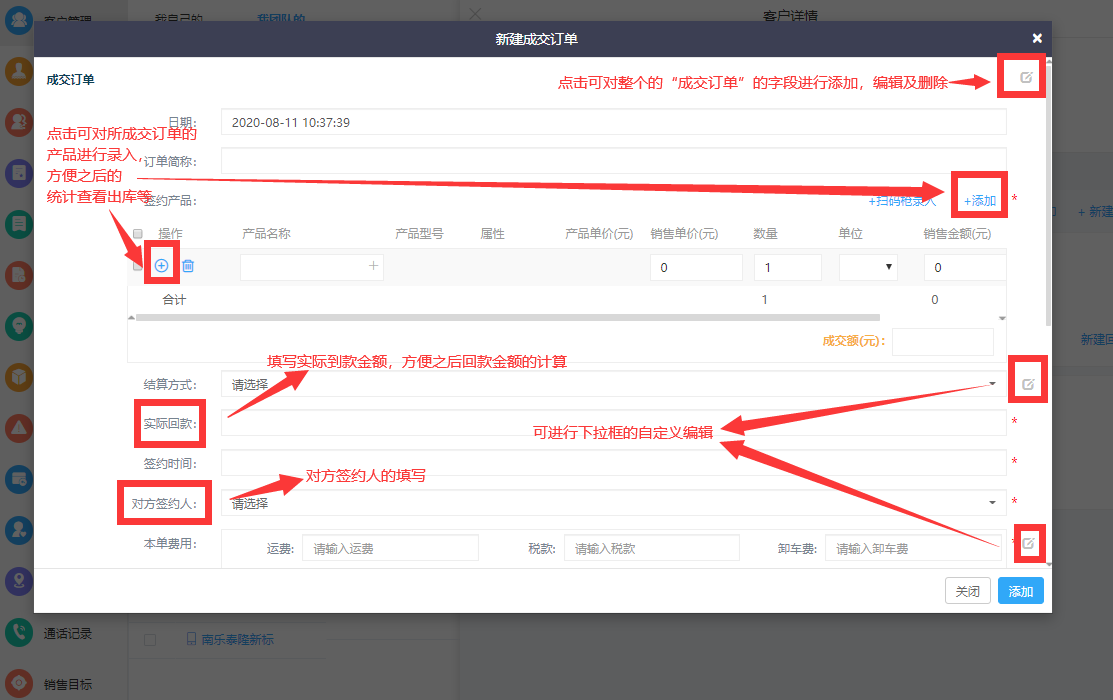Click the 运费 input field

click(x=390, y=548)
